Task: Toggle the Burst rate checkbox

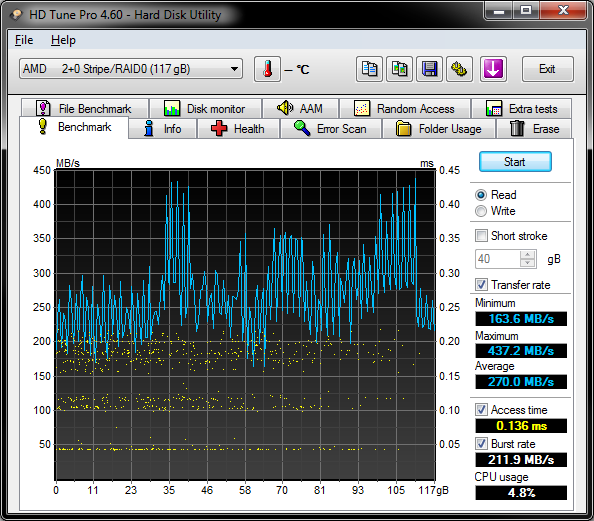Action: coord(481,443)
